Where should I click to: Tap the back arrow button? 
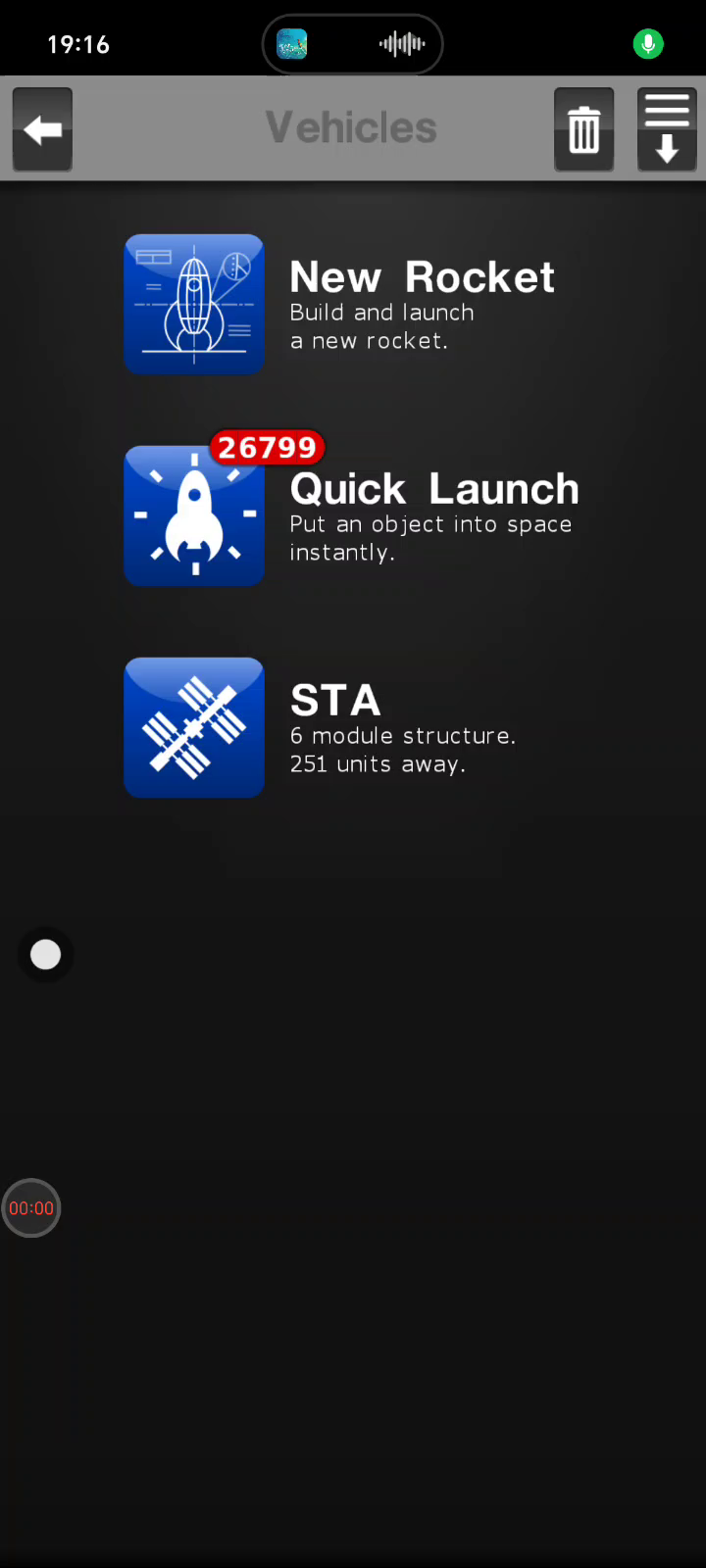(x=42, y=129)
